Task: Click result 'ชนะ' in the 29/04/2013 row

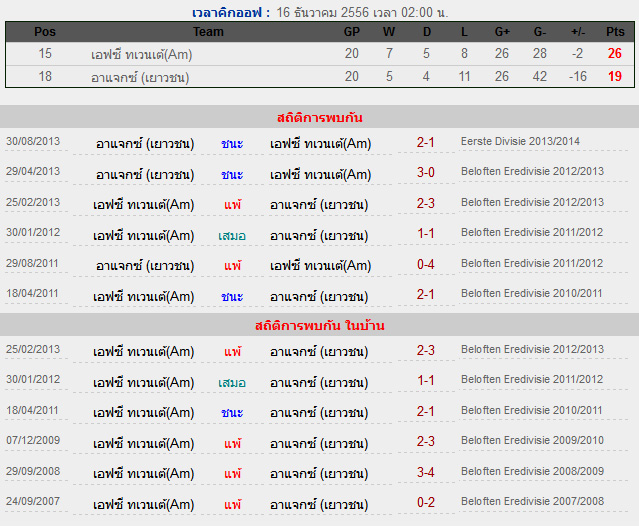Action: pos(232,174)
